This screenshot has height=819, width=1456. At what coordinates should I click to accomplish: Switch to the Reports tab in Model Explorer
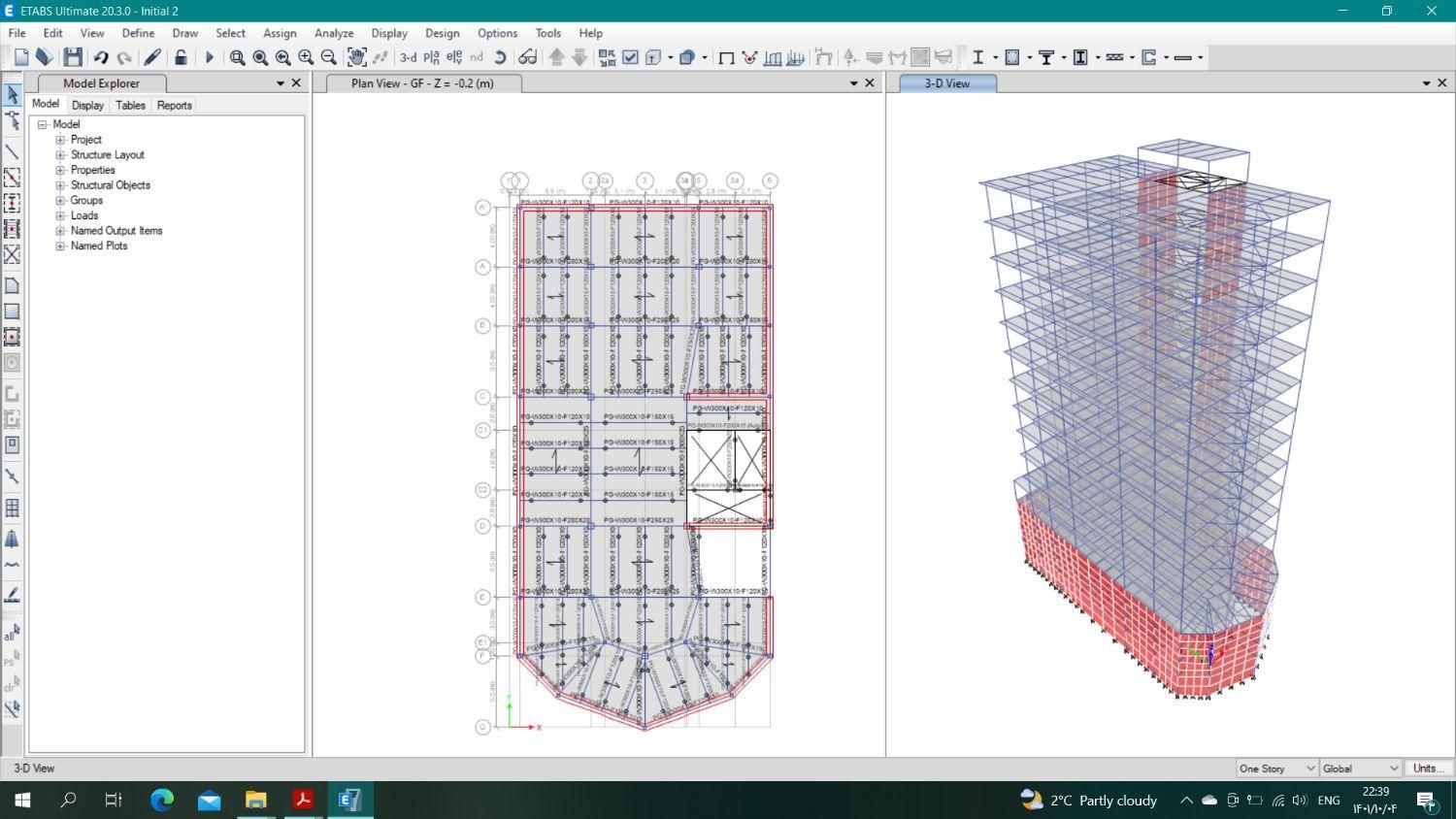point(175,105)
